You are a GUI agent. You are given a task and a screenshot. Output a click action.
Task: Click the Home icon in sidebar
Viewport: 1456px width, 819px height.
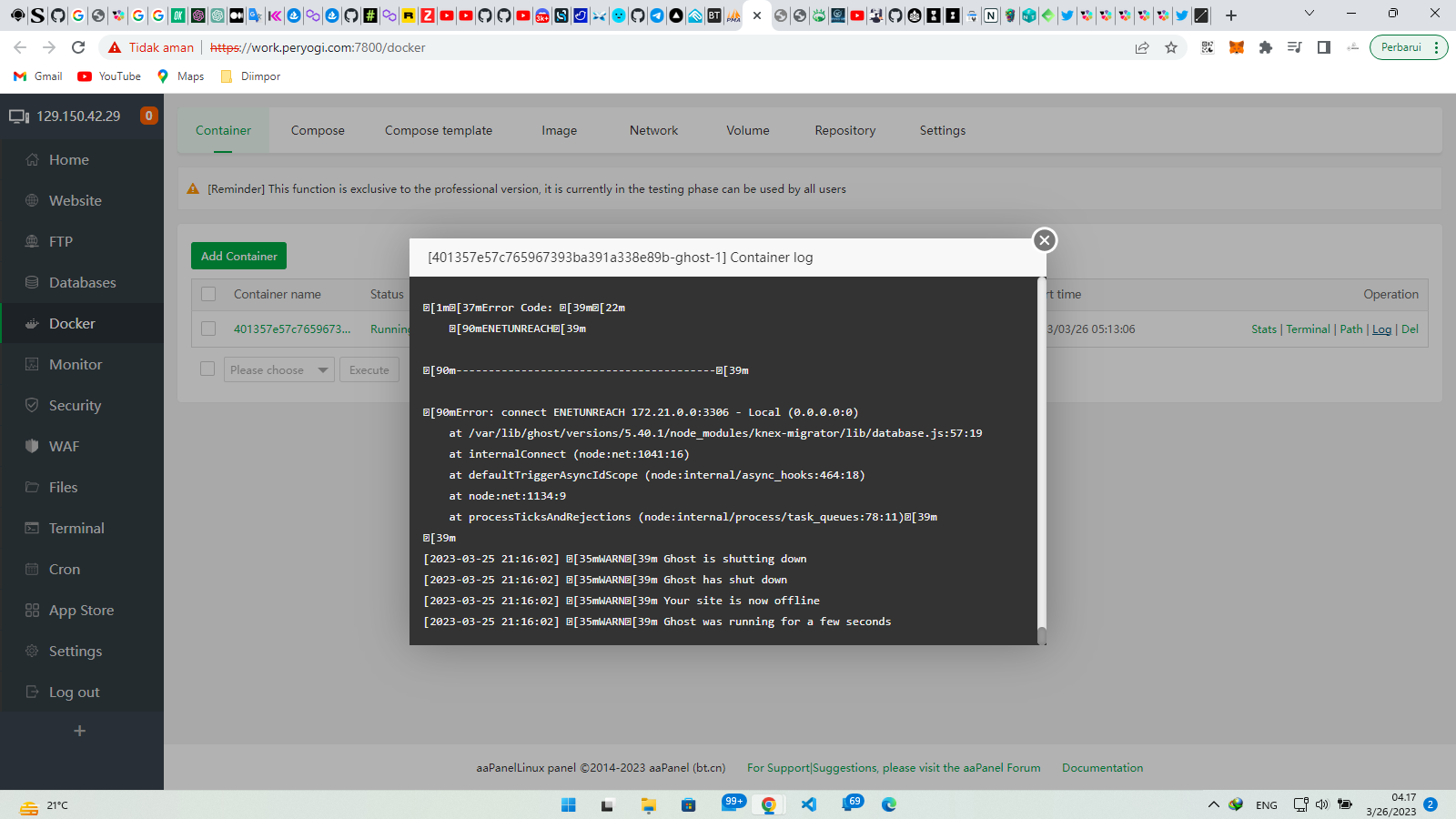[32, 160]
